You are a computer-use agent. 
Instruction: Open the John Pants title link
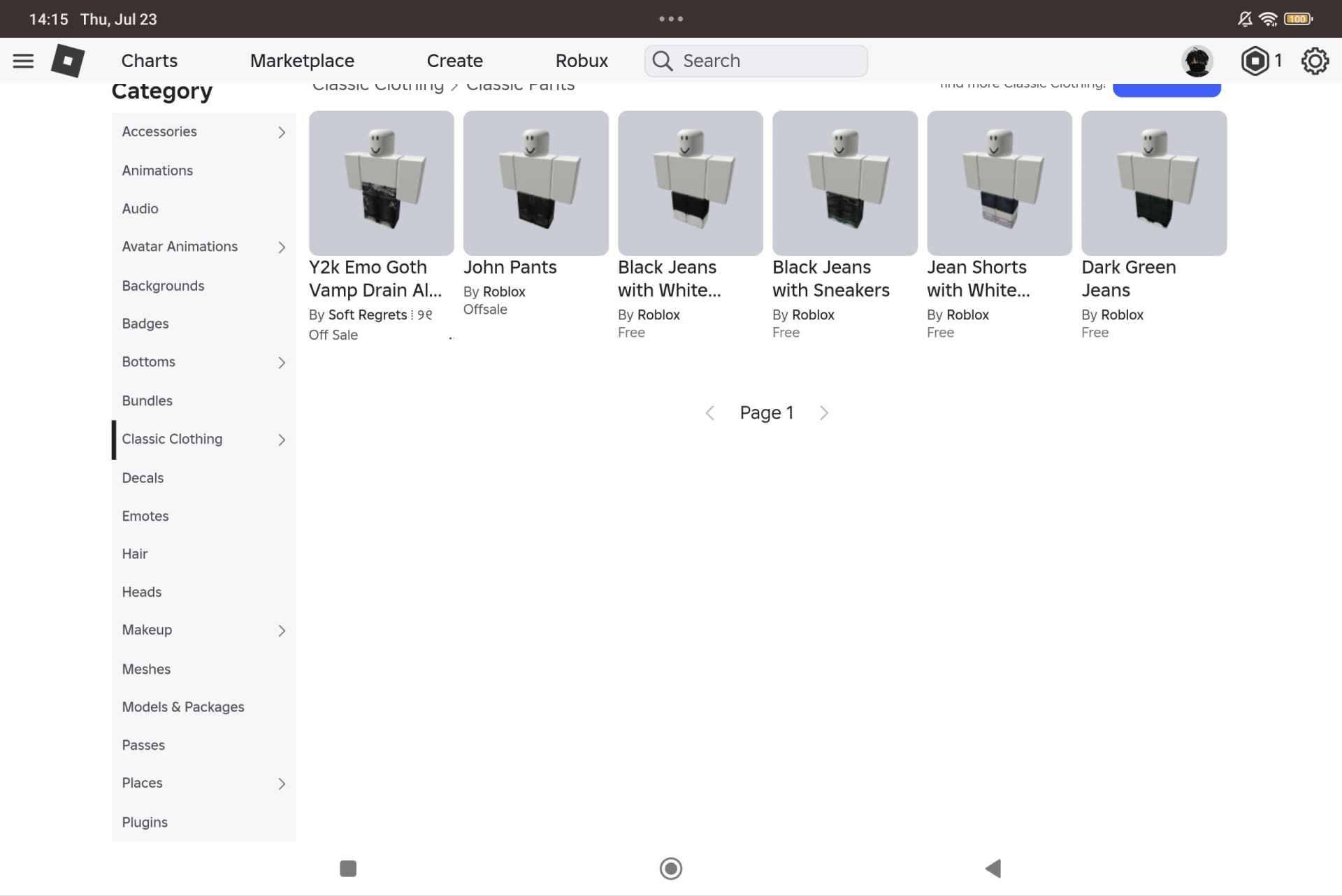pos(510,267)
